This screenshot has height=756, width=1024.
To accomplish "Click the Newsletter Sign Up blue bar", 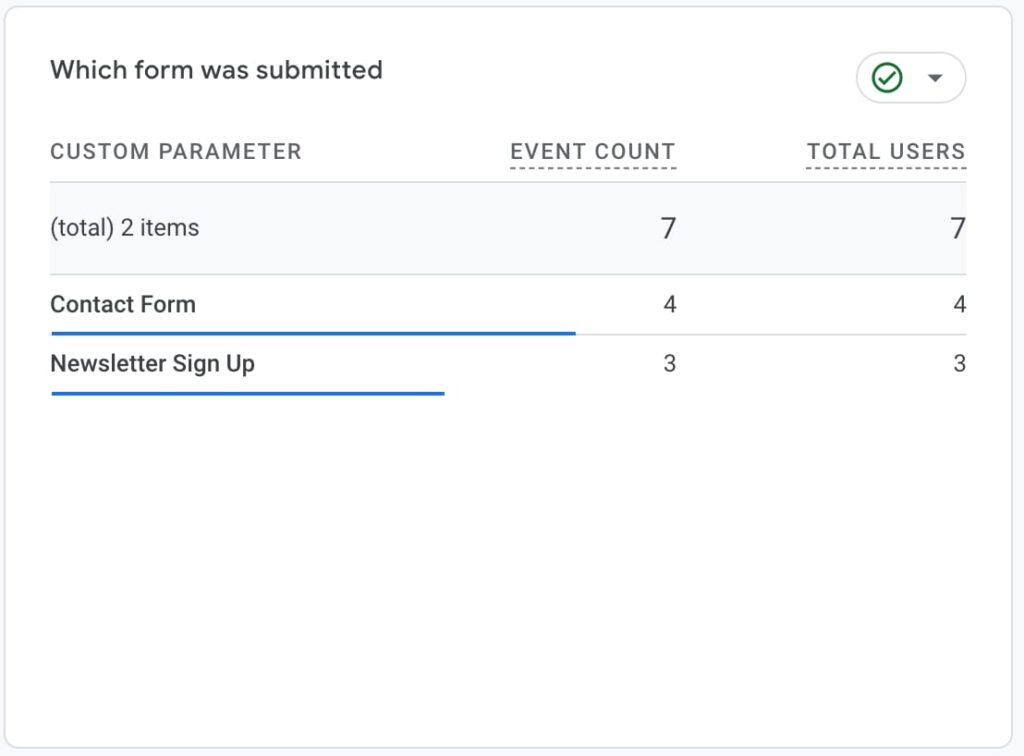I will point(248,394).
